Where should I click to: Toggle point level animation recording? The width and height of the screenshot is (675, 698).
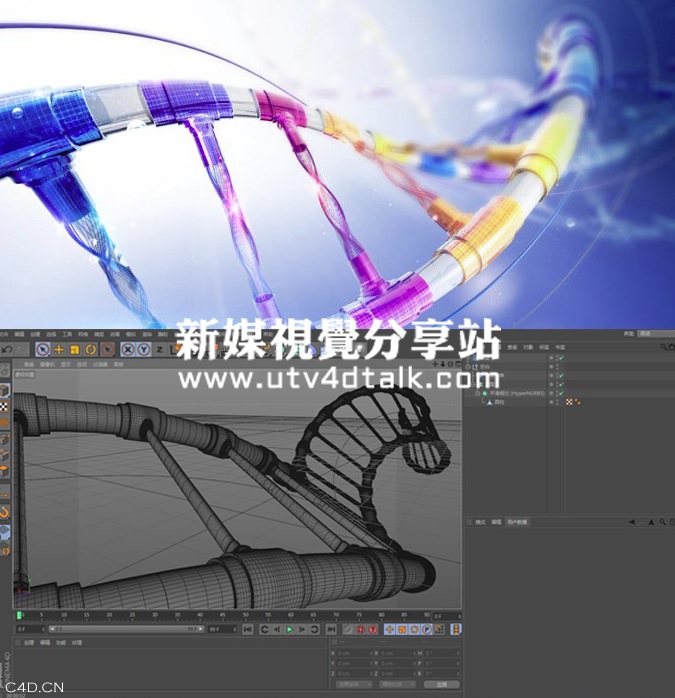click(439, 629)
